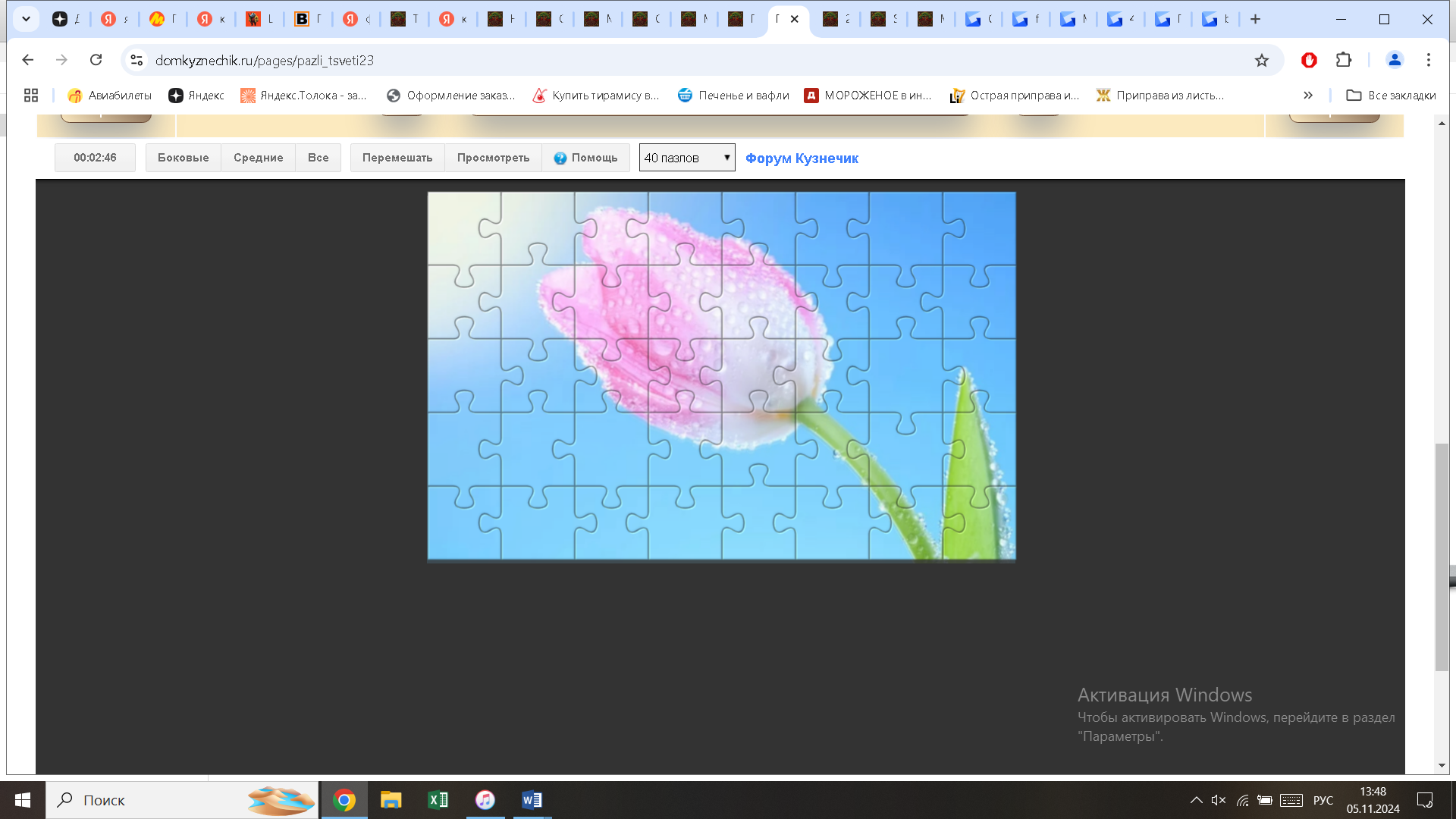1456x819 pixels.
Task: Open the Chrome profile avatar
Action: (x=1394, y=60)
